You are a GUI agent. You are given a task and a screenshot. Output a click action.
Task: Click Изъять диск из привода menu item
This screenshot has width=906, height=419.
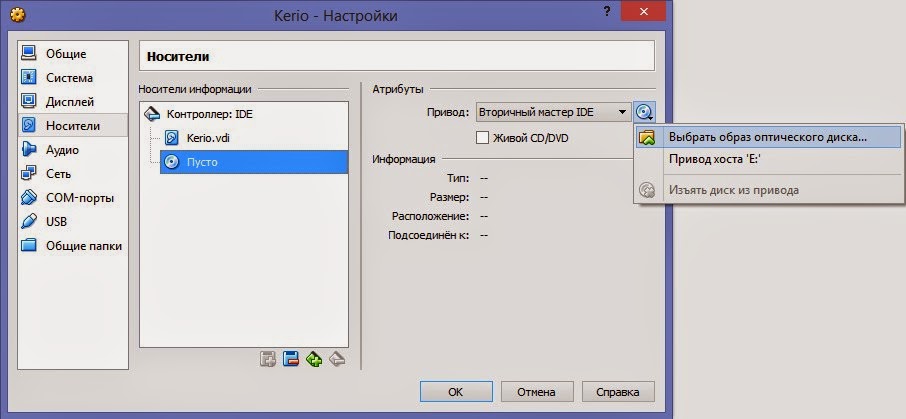[x=768, y=190]
